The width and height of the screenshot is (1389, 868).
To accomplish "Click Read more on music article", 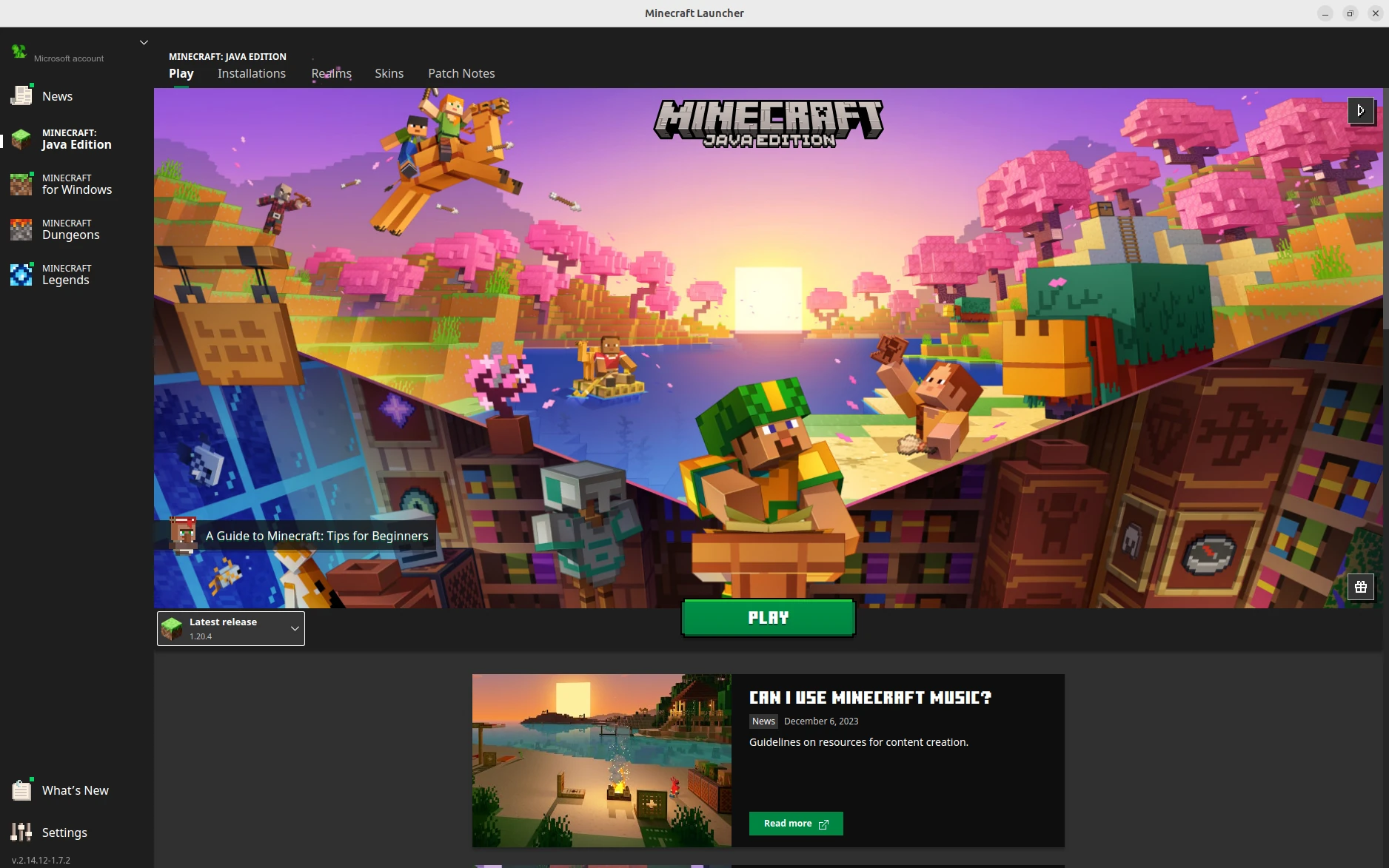I will click(795, 824).
